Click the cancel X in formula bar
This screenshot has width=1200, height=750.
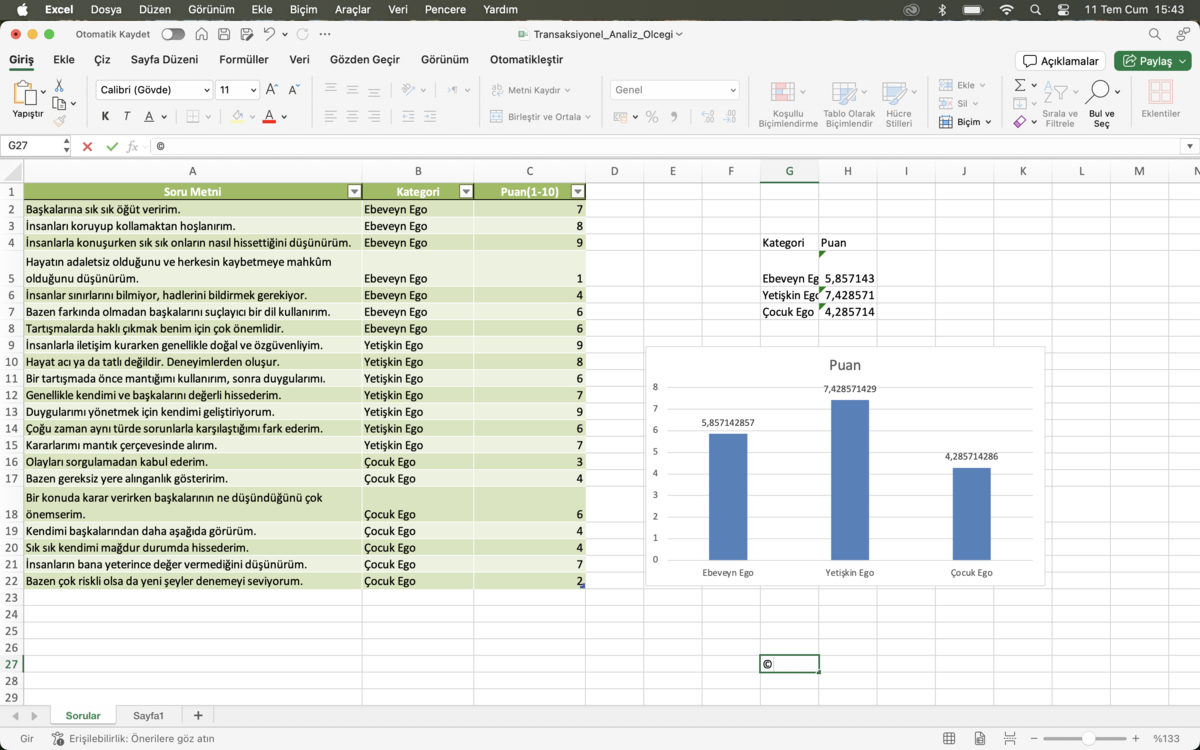pyautogui.click(x=87, y=146)
